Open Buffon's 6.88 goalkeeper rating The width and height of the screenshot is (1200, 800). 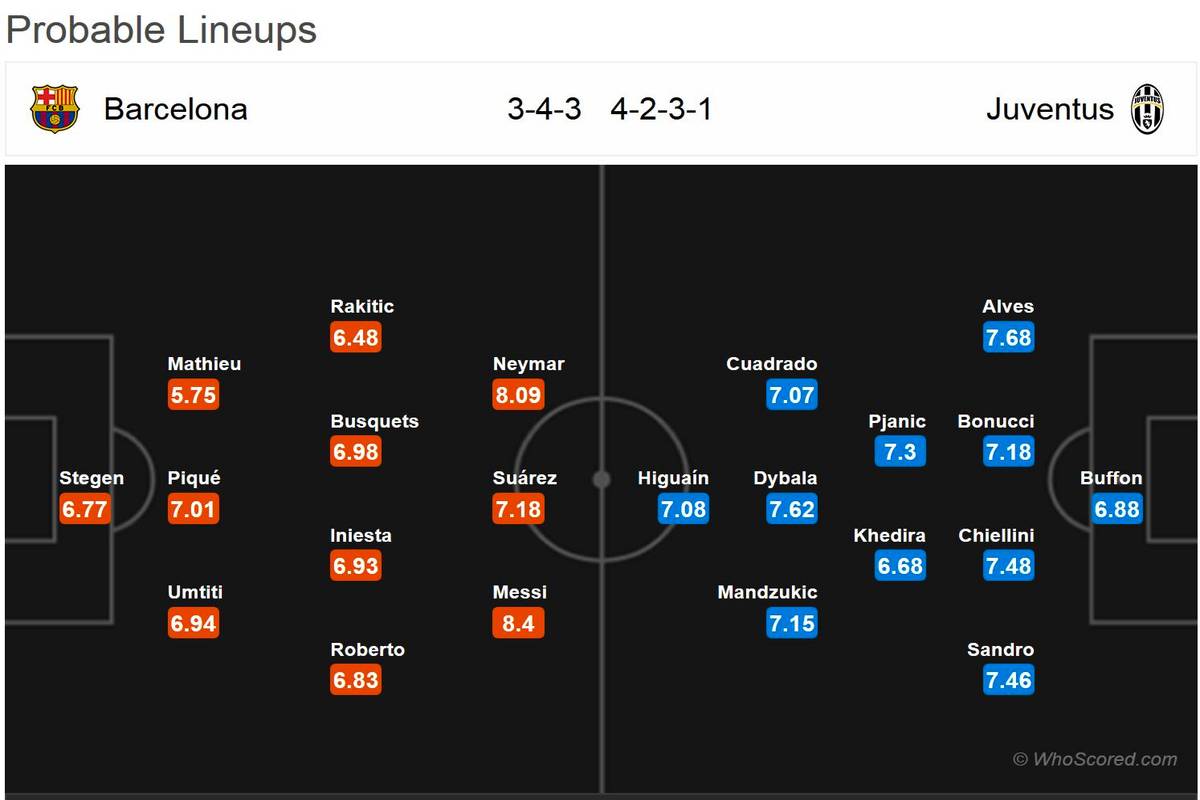coord(1117,509)
